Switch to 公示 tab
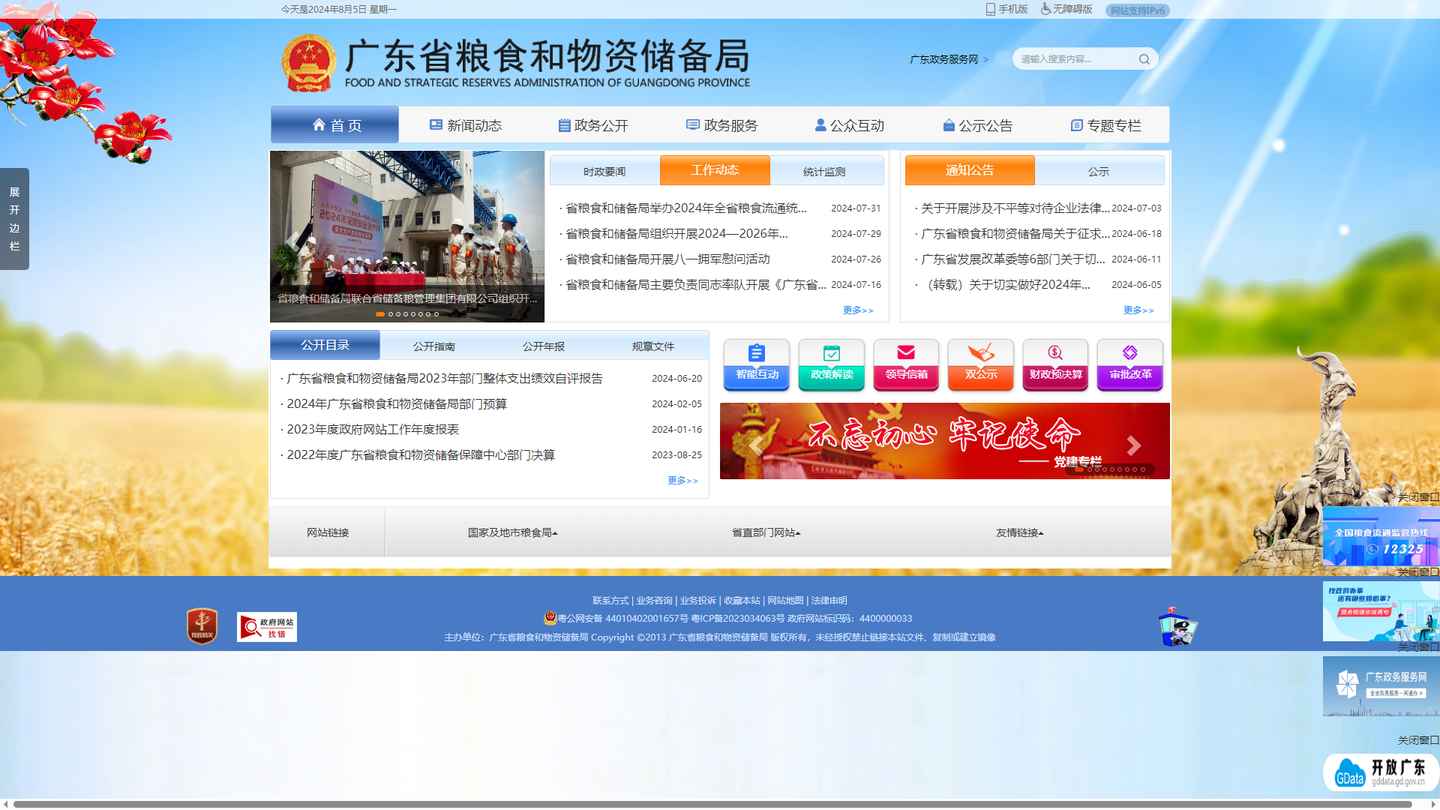This screenshot has height=810, width=1440. [1099, 171]
